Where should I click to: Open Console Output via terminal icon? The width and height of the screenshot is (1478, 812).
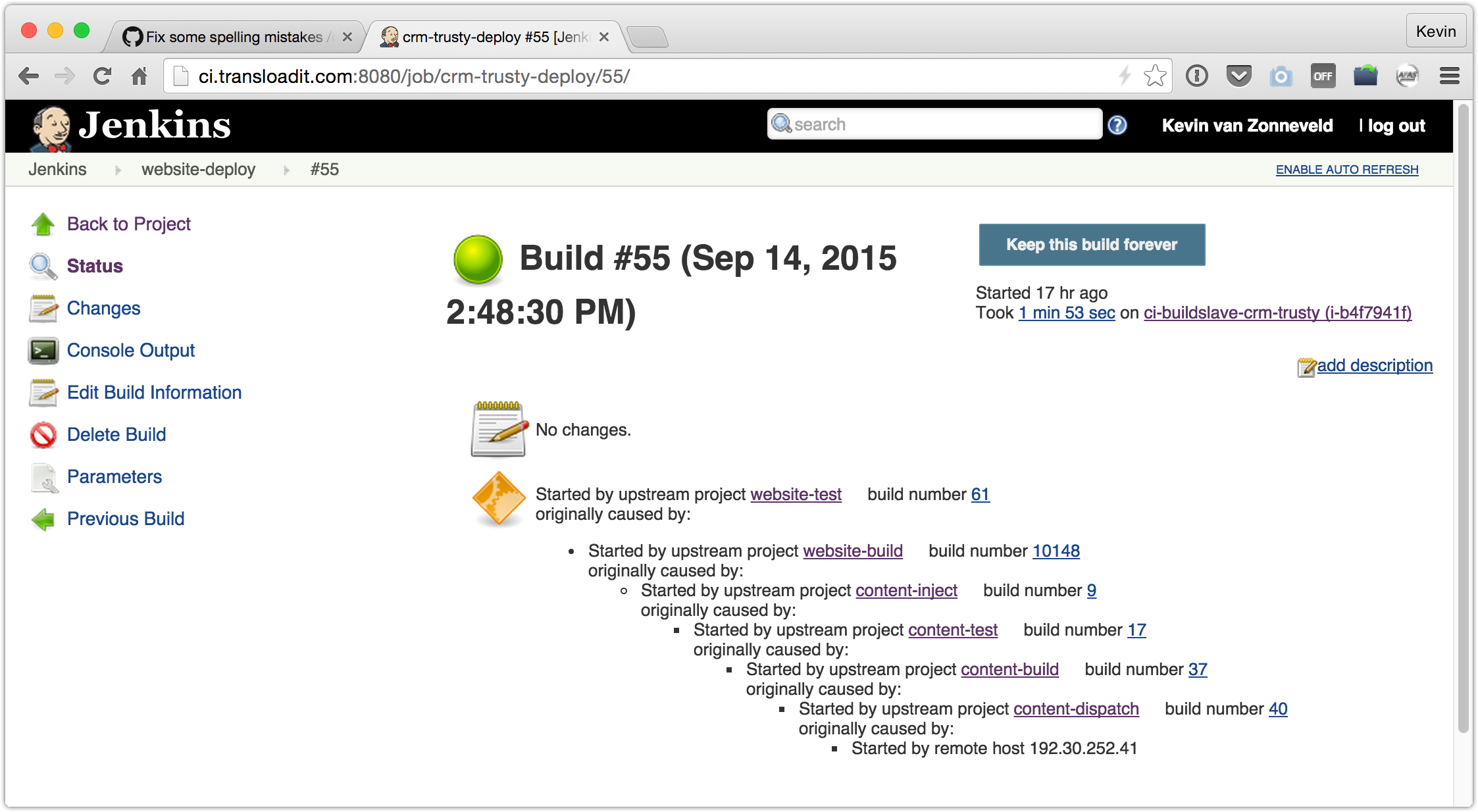(x=43, y=351)
